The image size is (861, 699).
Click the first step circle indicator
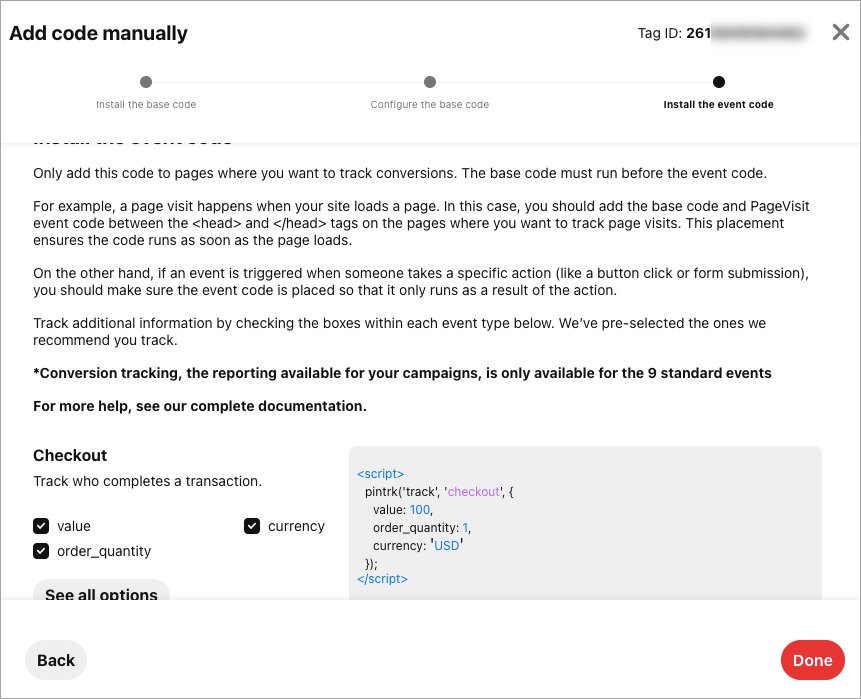146,82
